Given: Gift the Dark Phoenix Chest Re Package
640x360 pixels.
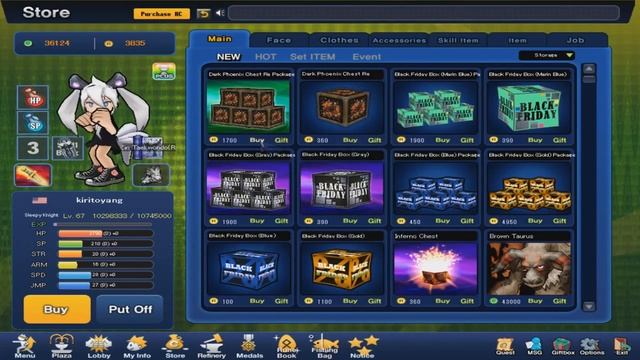Looking at the screenshot, I should pyautogui.click(x=281, y=140).
